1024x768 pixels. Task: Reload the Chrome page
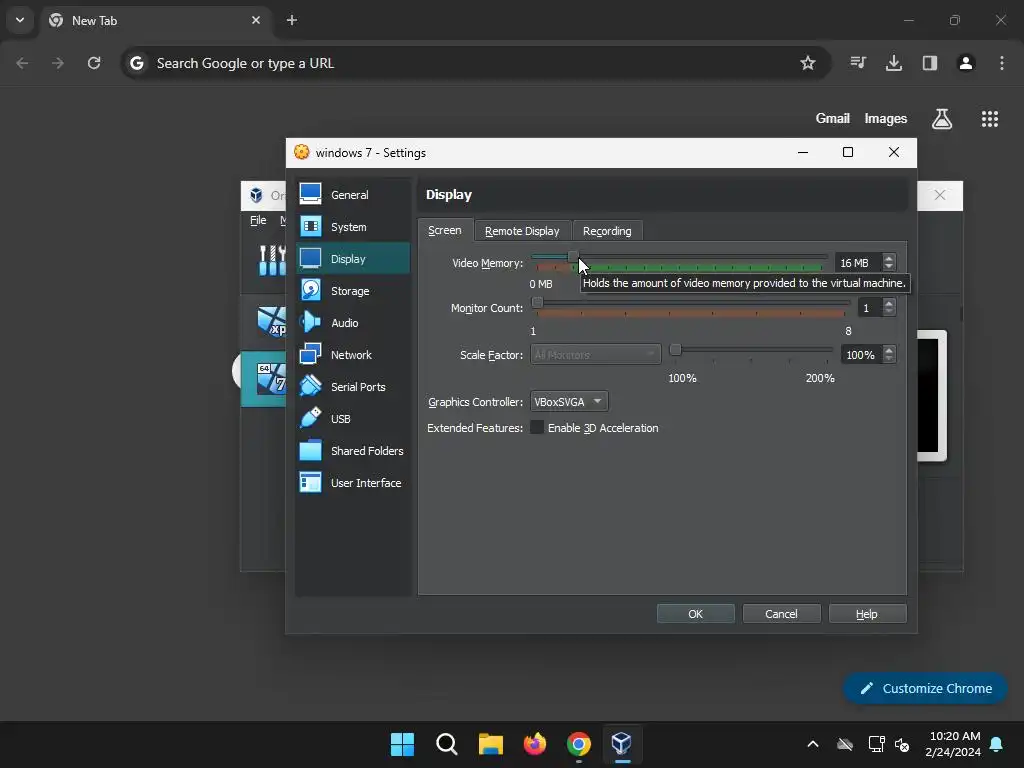pos(94,63)
